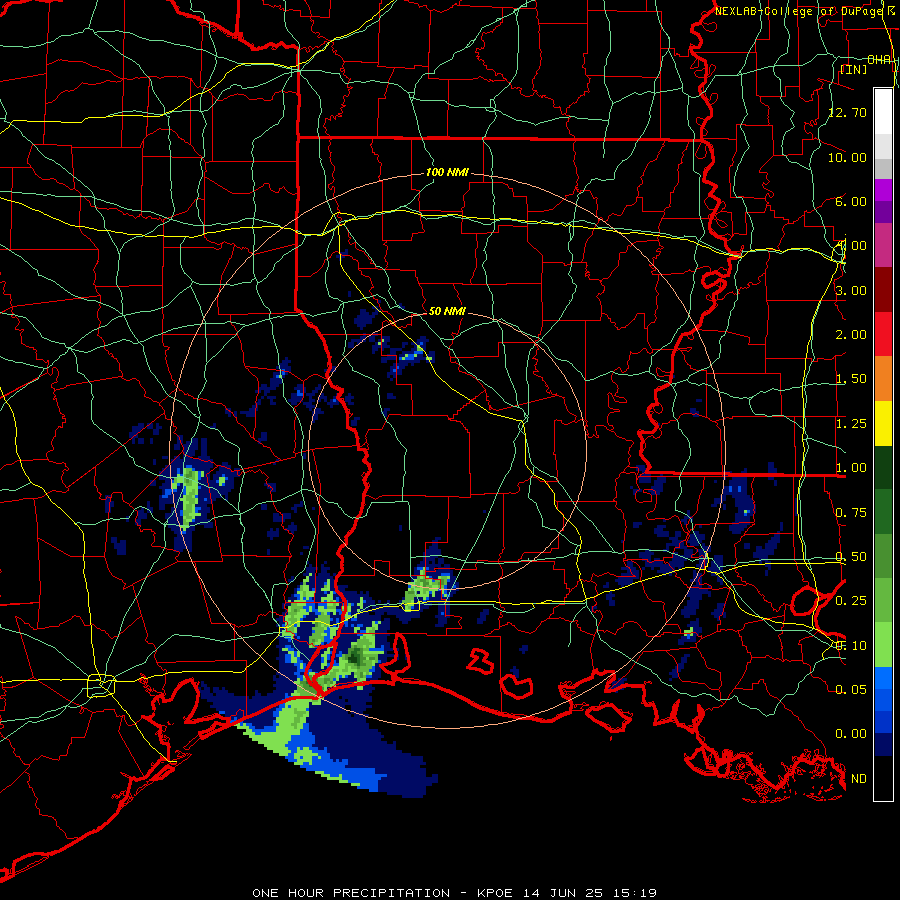Select the 1.50 legend value
900x900 pixels.
point(851,379)
